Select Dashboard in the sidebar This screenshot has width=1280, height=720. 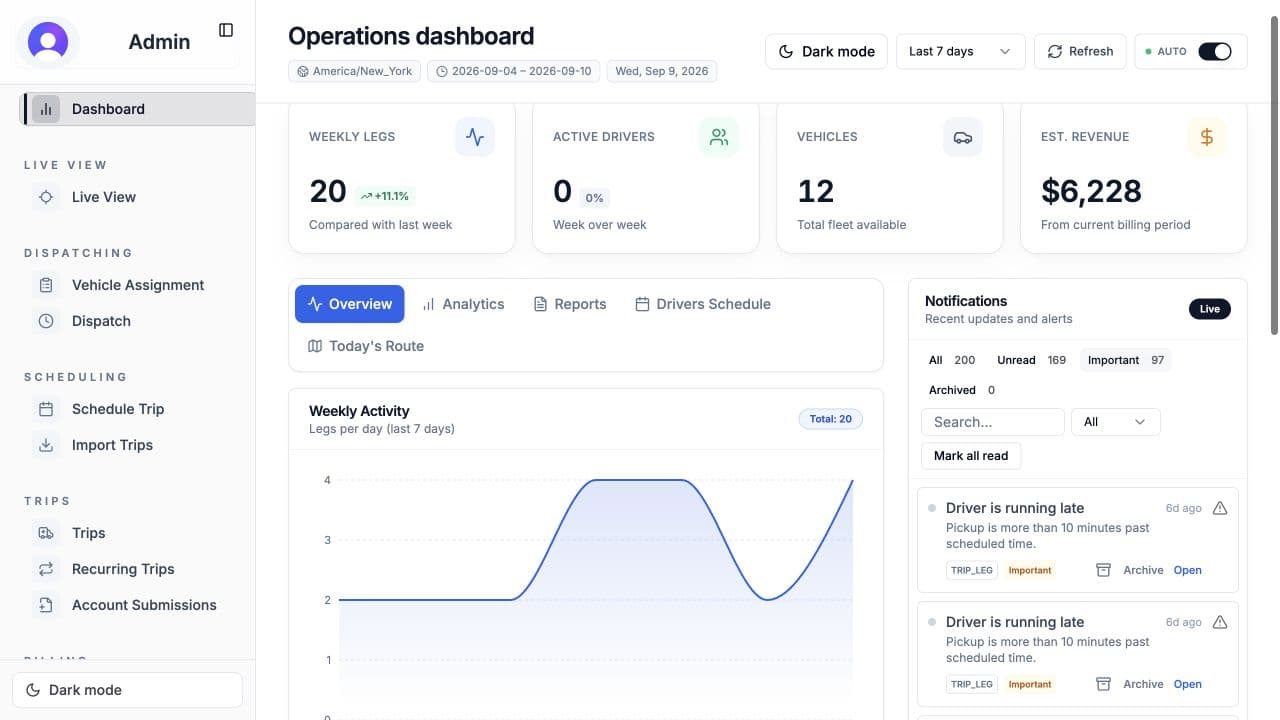pos(139,109)
